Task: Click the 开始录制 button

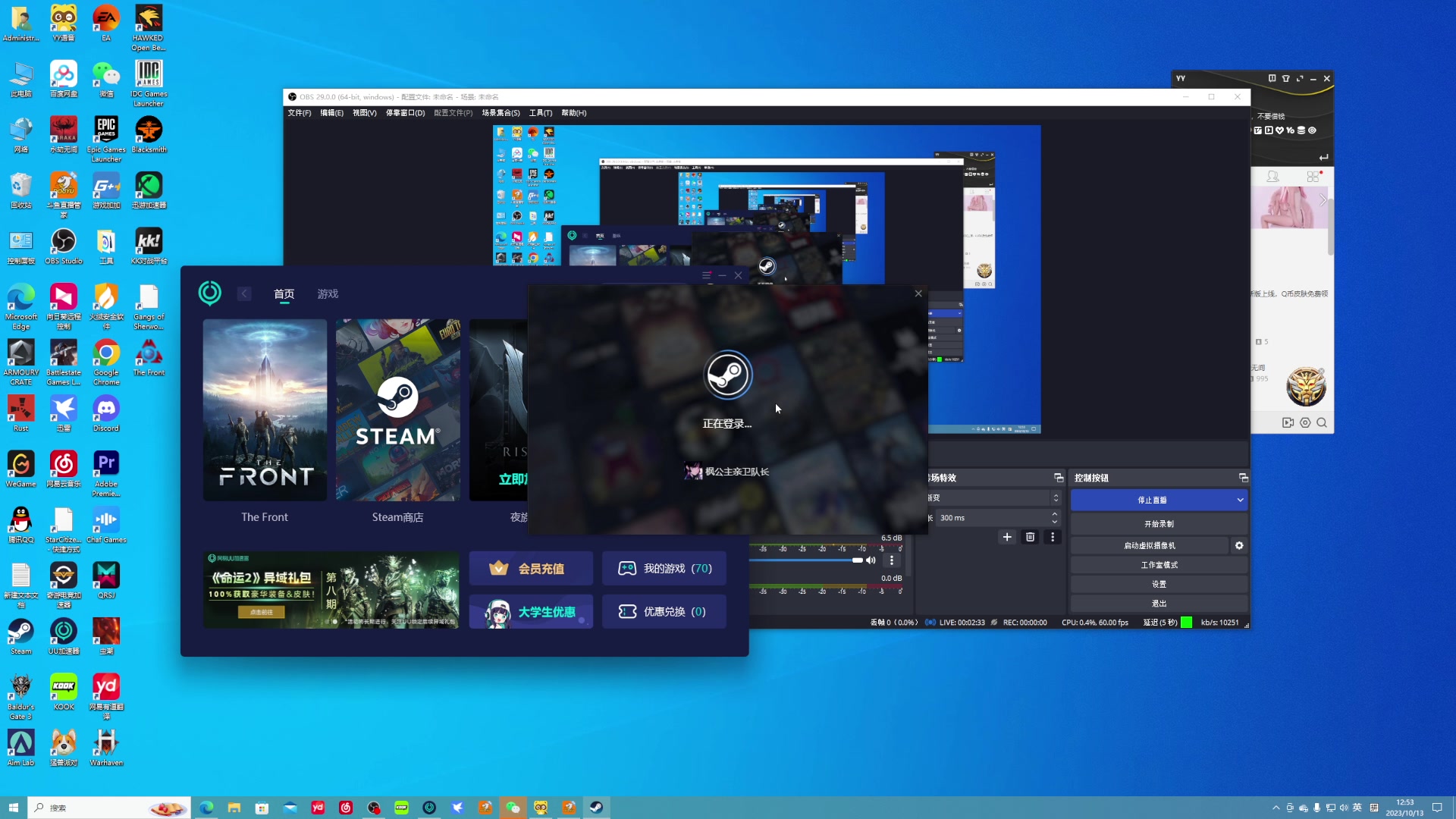Action: click(x=1159, y=524)
